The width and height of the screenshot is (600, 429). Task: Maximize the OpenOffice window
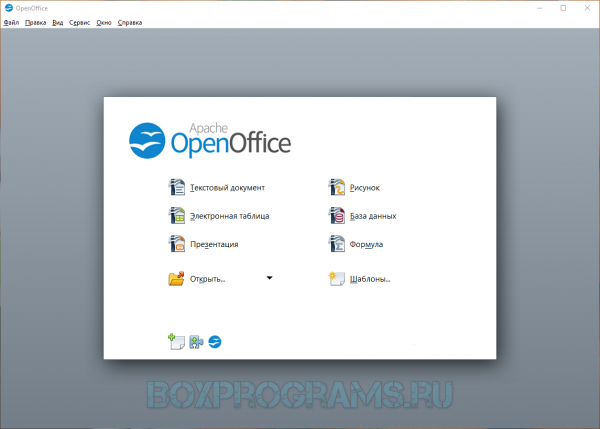point(563,8)
